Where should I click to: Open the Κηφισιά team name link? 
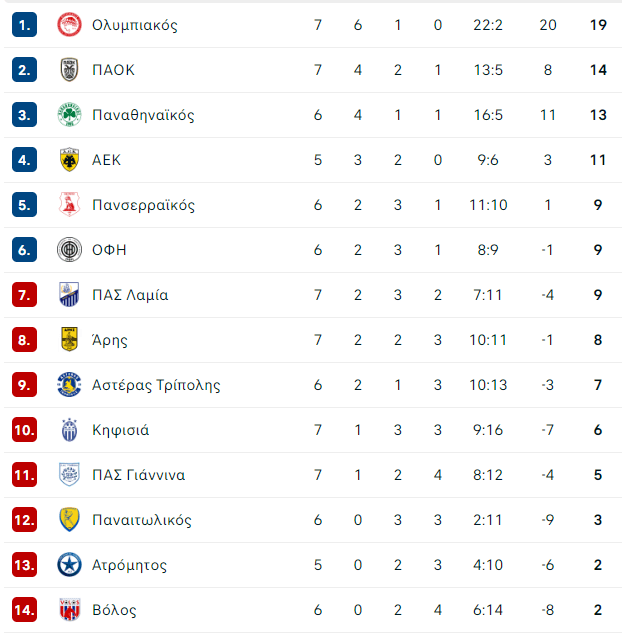(120, 430)
